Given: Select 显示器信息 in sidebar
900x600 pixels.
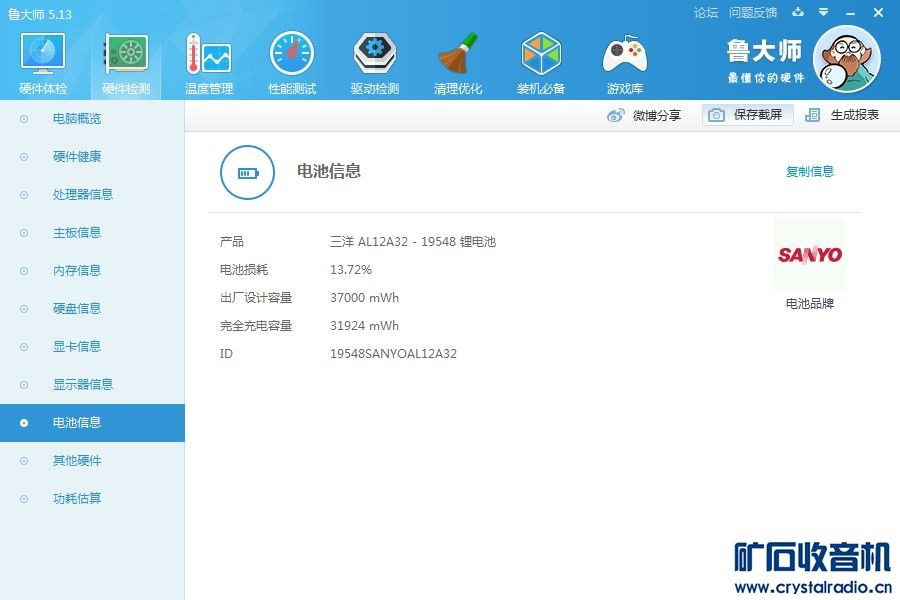Looking at the screenshot, I should [92, 385].
